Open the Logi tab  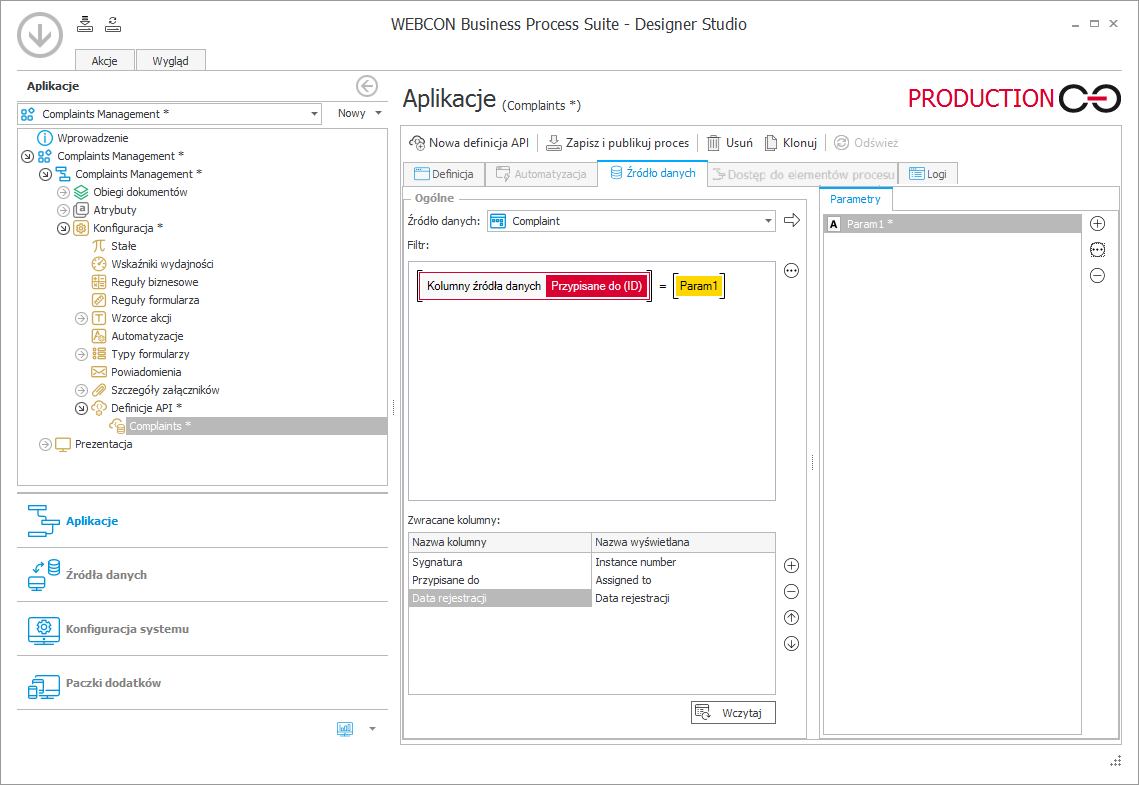tap(927, 174)
